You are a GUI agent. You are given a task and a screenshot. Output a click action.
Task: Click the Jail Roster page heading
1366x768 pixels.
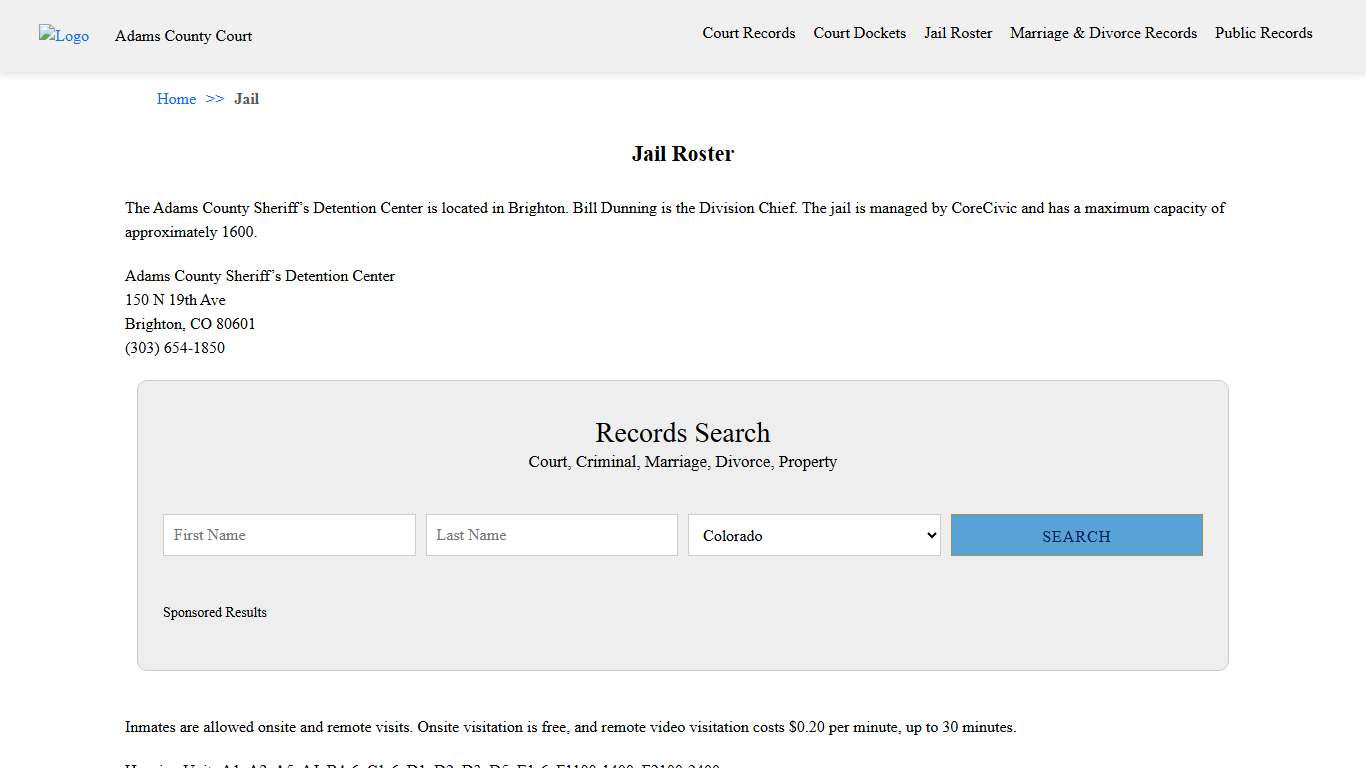point(682,154)
